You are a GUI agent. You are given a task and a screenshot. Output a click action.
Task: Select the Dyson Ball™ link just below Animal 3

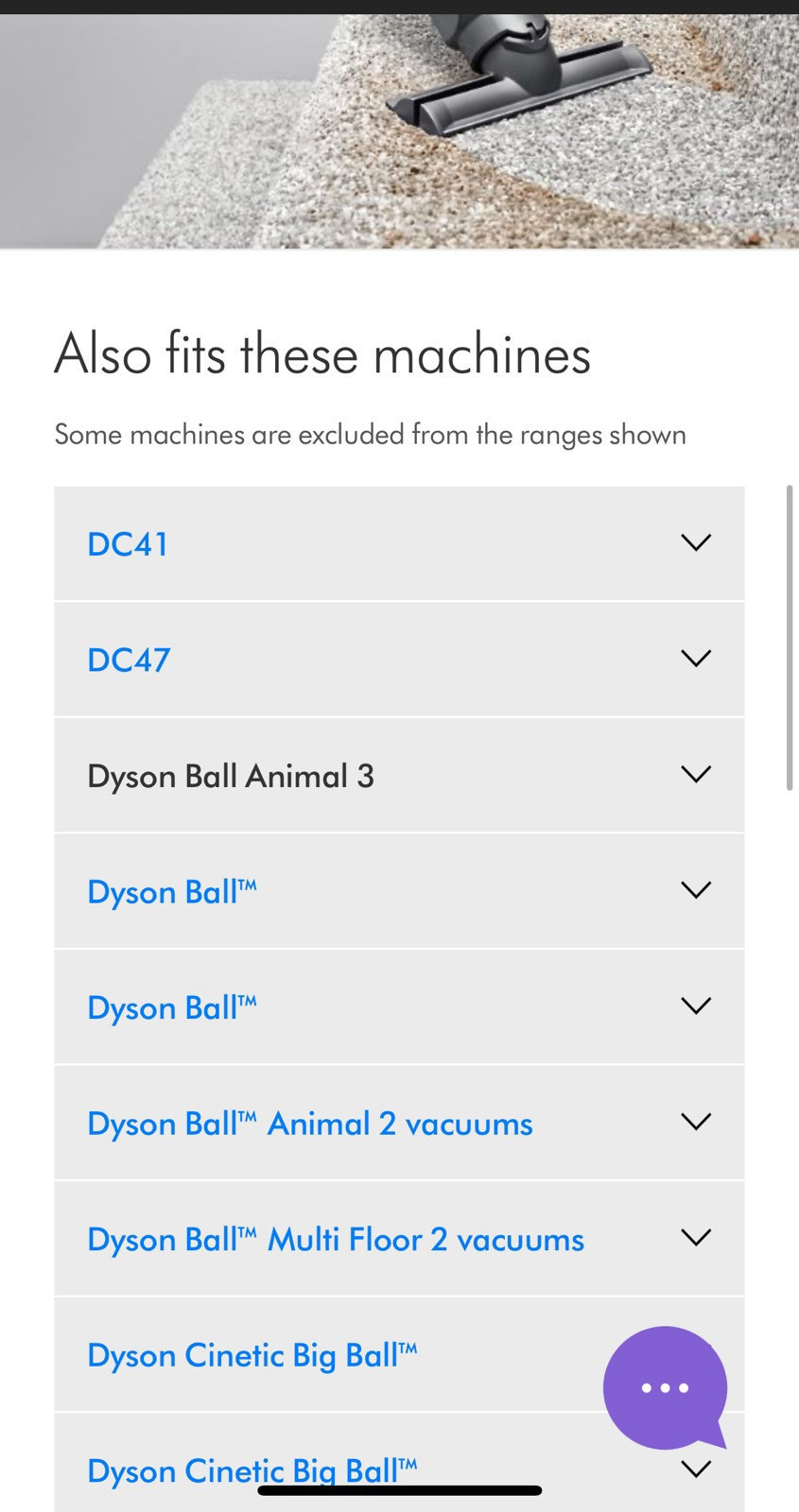click(x=172, y=891)
